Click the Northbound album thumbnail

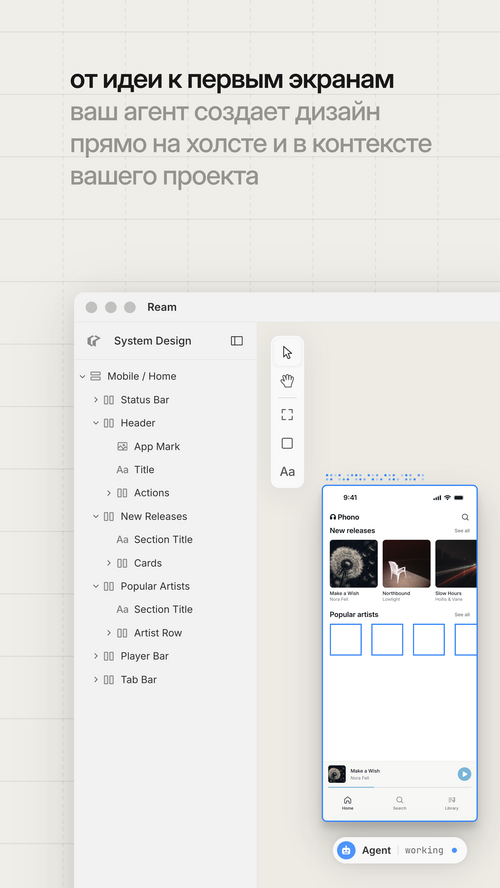click(x=407, y=563)
